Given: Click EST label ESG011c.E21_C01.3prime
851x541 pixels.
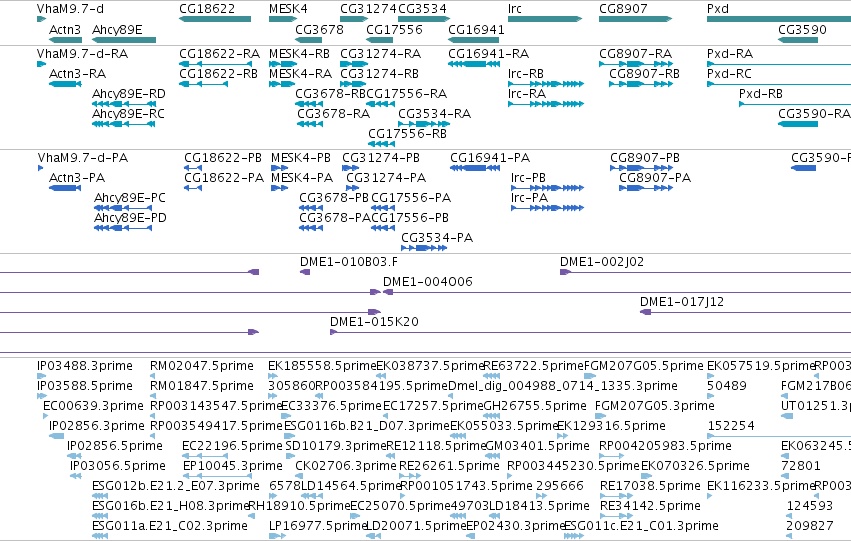Looking at the screenshot, I should click(x=642, y=527).
